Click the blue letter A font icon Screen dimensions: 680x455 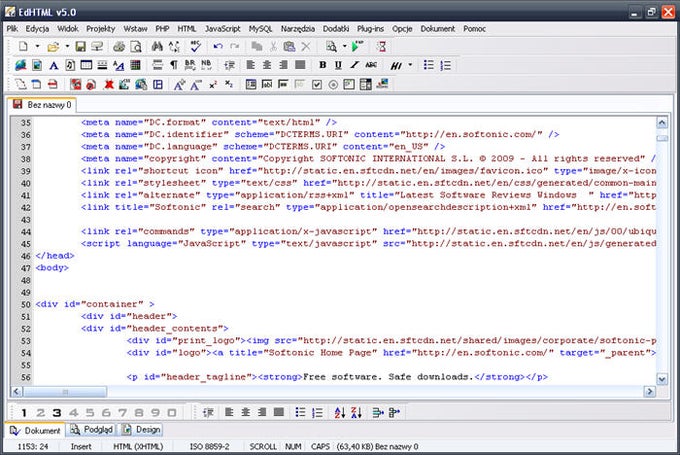53,65
